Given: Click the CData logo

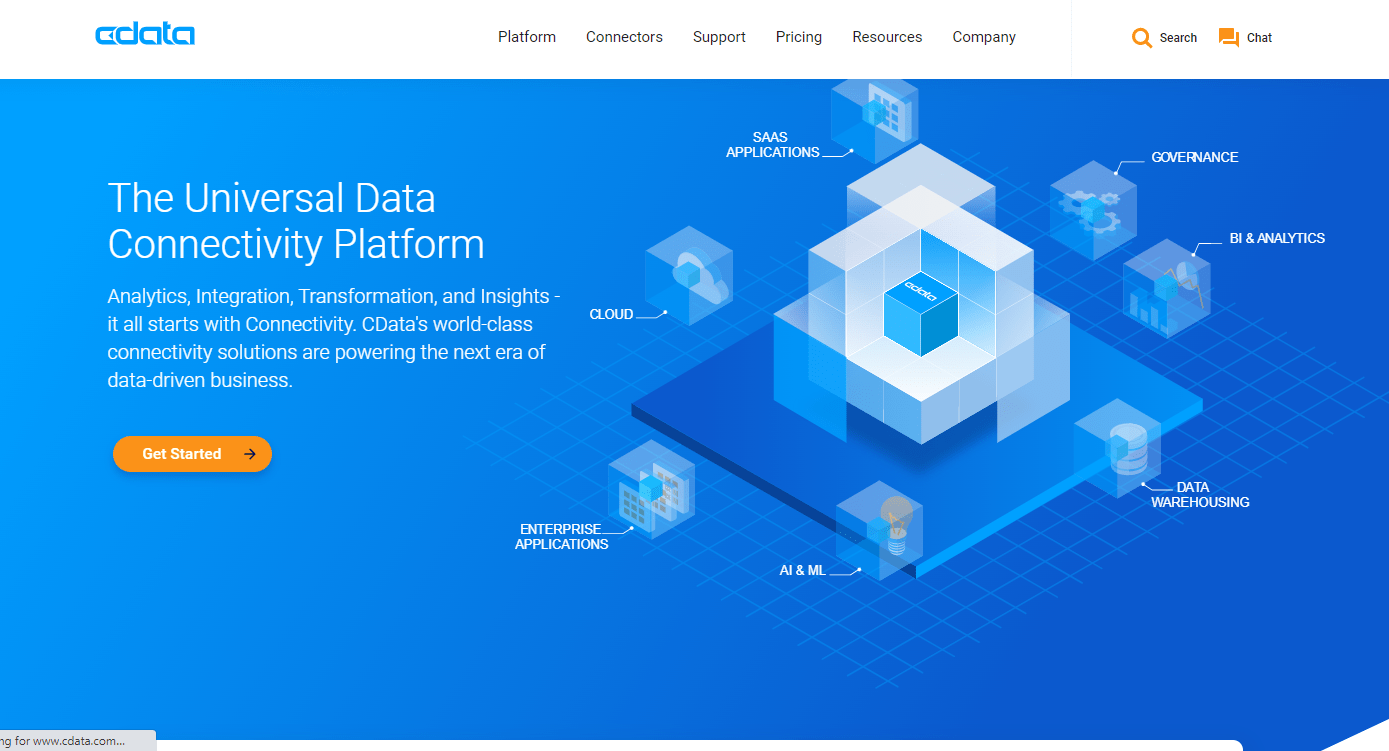Looking at the screenshot, I should pos(145,33).
